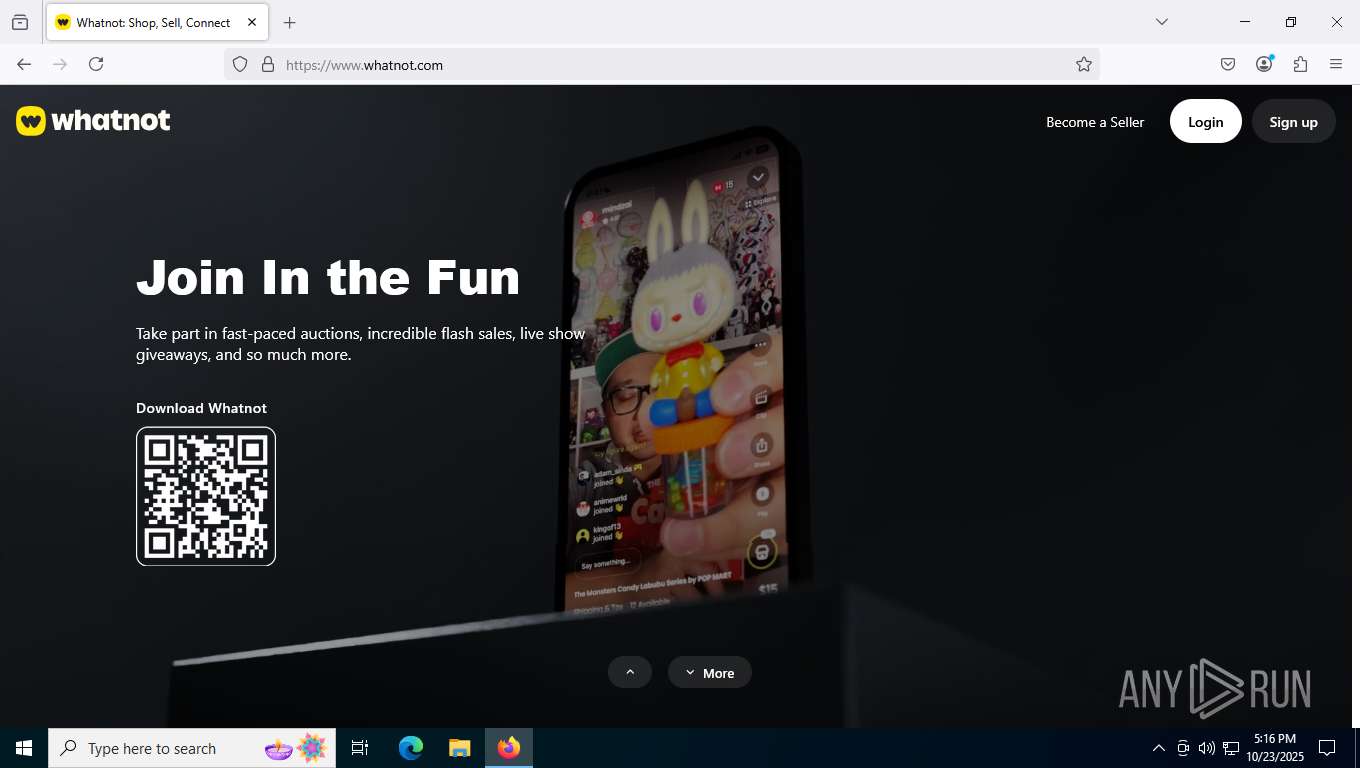The width and height of the screenshot is (1360, 768).
Task: Open browser extensions panel
Action: pyautogui.click(x=1300, y=64)
